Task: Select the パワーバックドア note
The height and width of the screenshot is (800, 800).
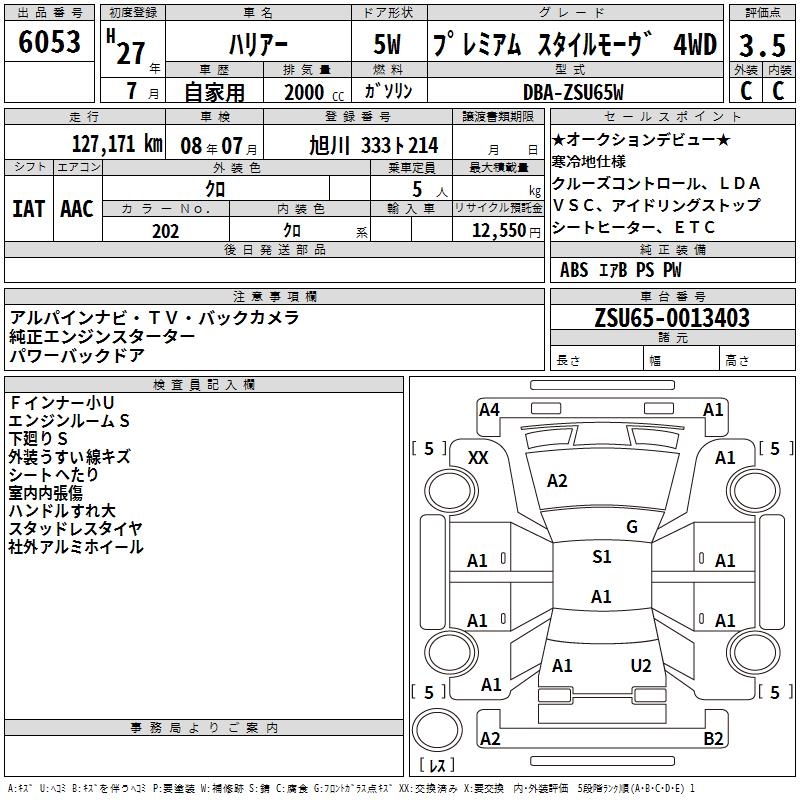Action: 77,356
